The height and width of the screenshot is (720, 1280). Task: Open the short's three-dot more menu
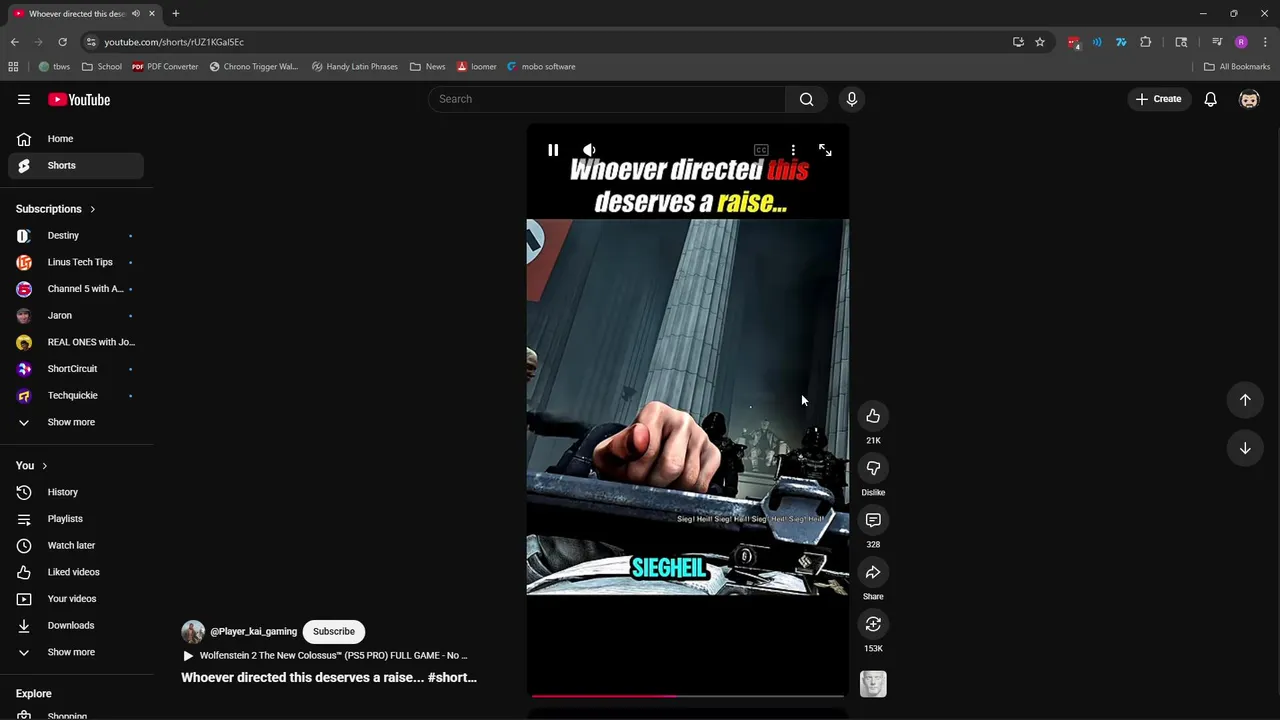(793, 150)
